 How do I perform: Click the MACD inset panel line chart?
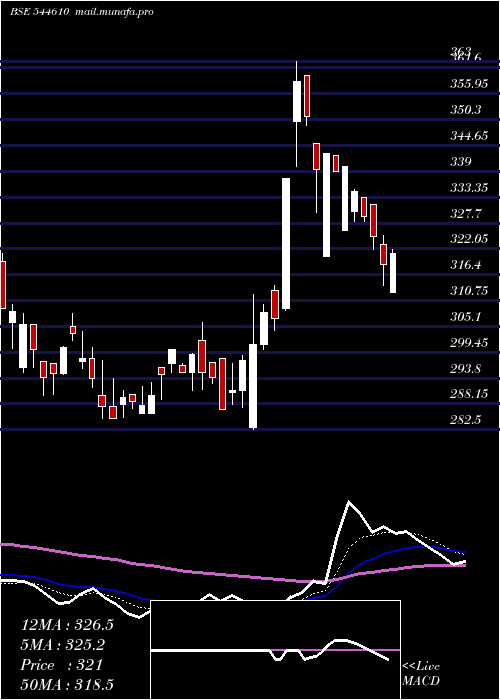coord(275,650)
